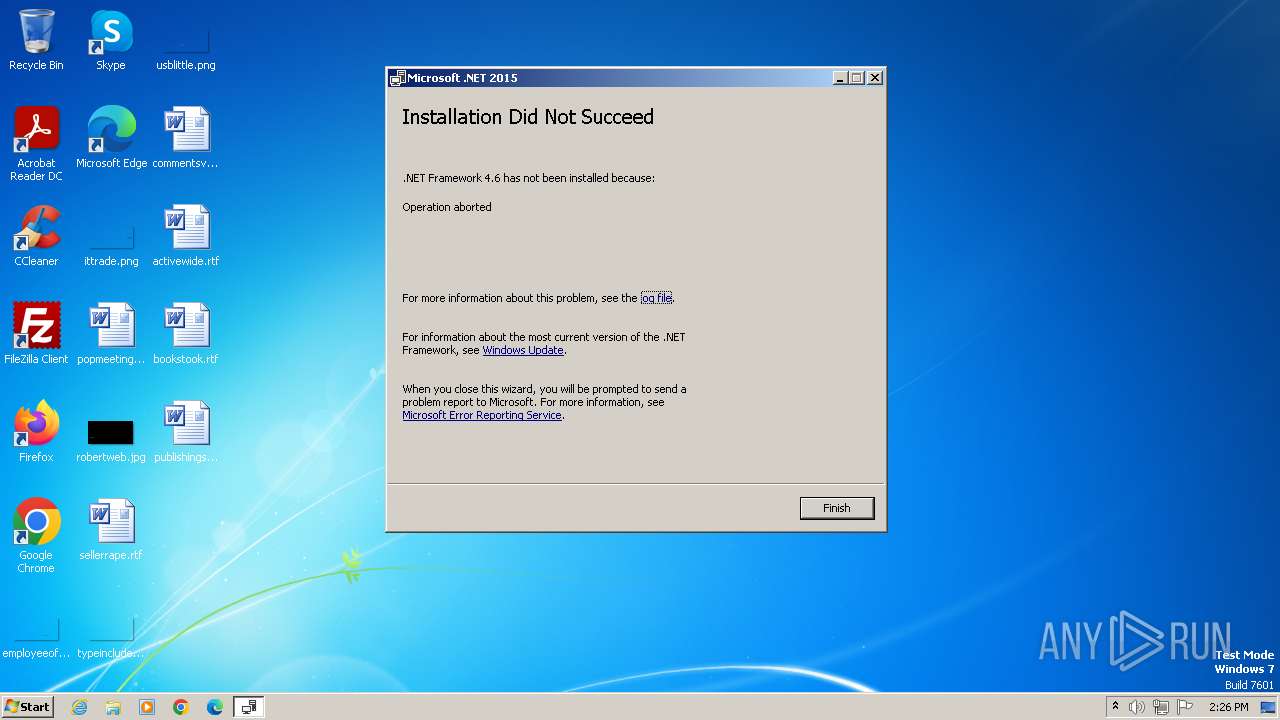Open the Recycle Bin desktop icon

[36, 40]
